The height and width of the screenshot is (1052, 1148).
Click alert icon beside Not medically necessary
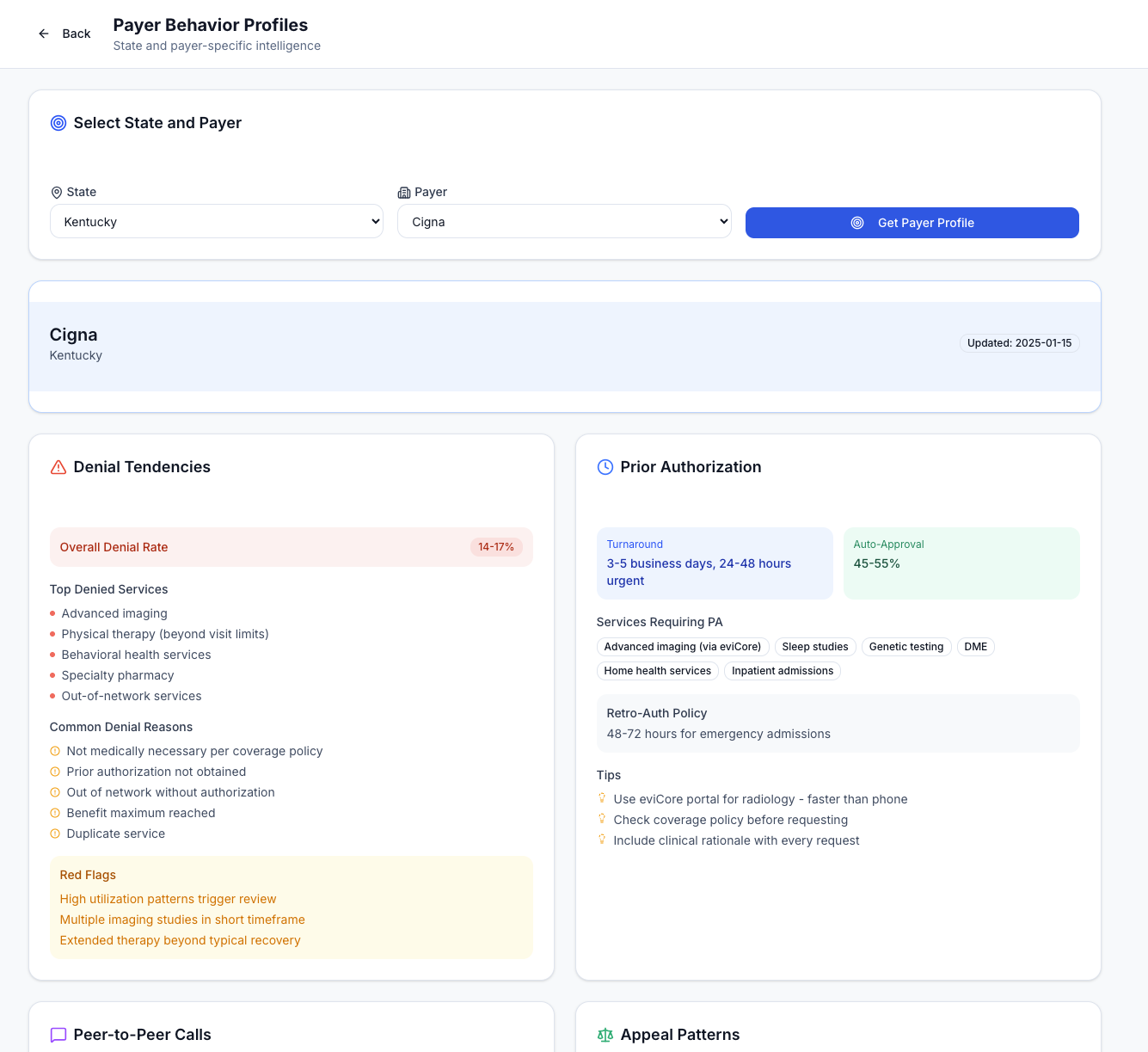coord(55,751)
